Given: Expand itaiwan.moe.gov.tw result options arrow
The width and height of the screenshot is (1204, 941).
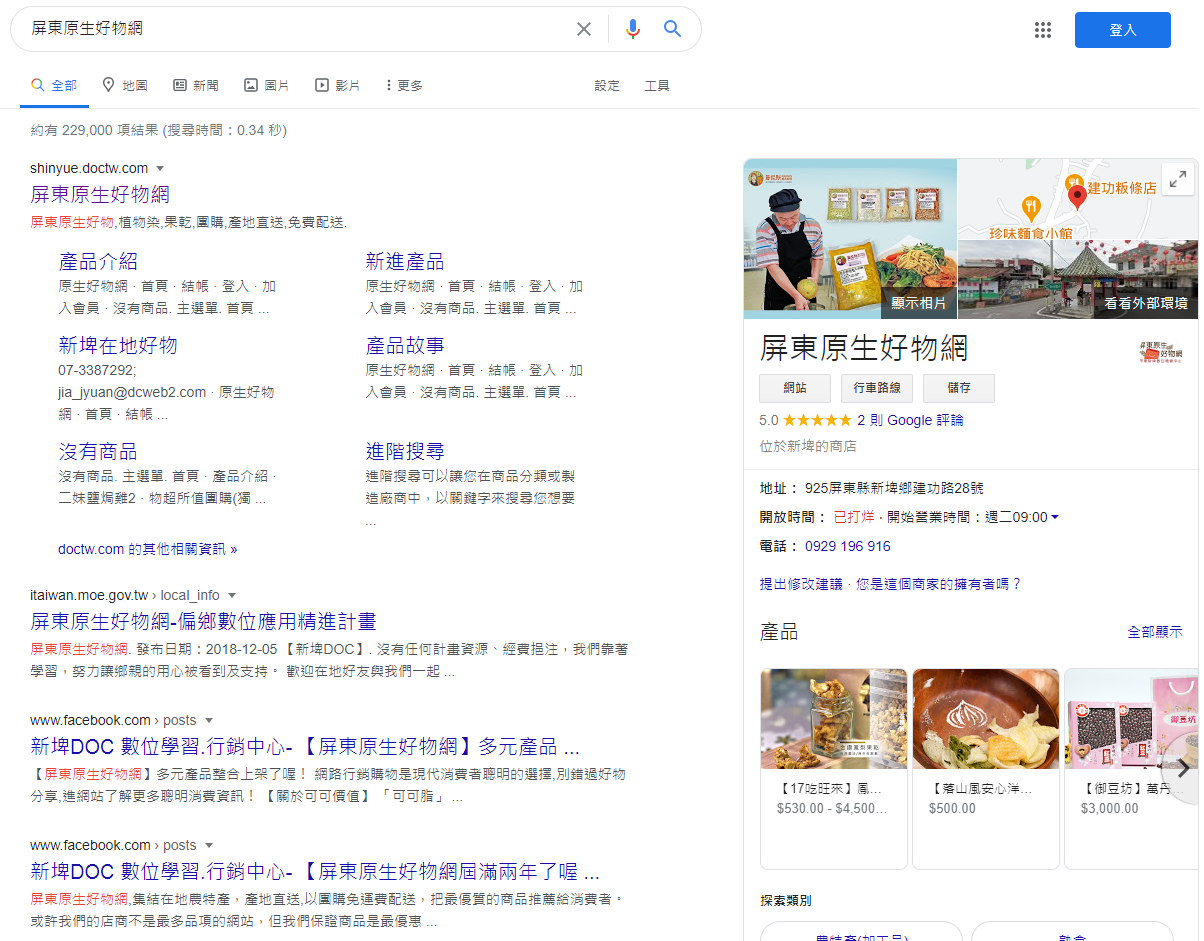Looking at the screenshot, I should [232, 596].
